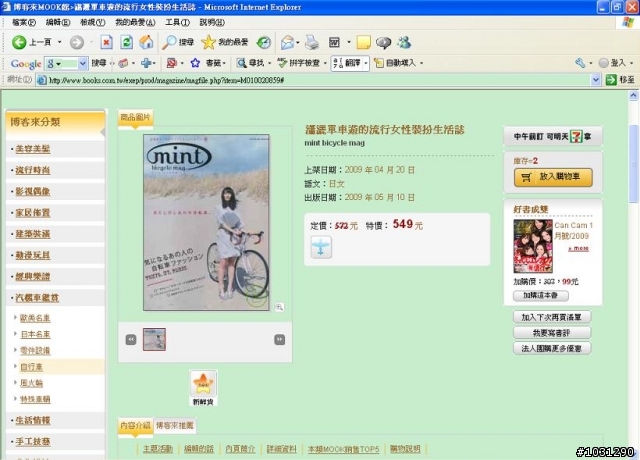
Task: Click Google toolbar AutoFill button
Action: point(395,63)
